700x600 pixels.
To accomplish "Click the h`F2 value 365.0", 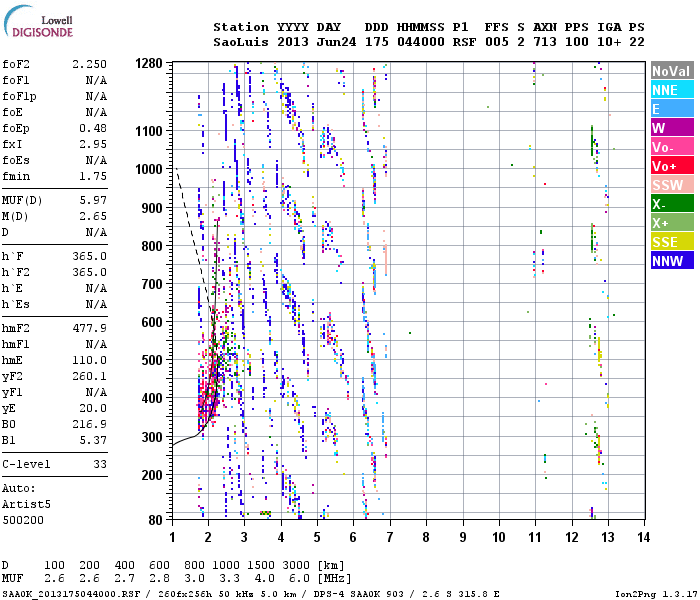I will point(89,272).
